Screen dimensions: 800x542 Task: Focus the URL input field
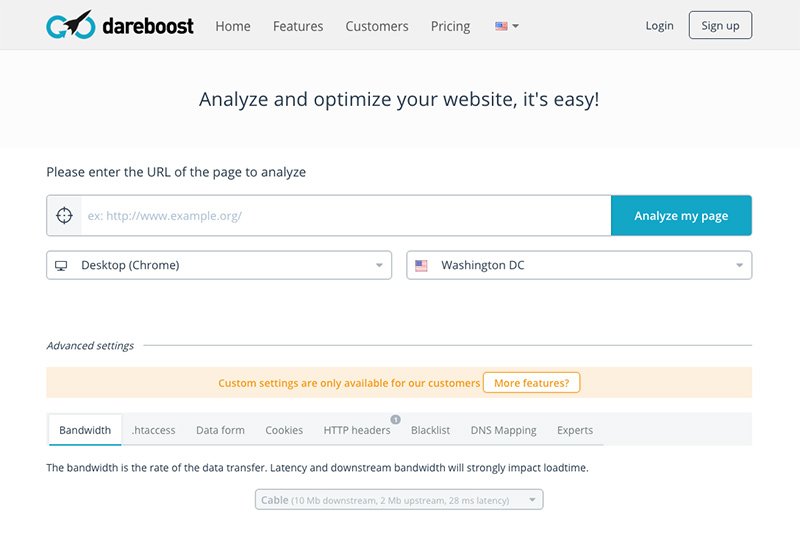click(345, 215)
